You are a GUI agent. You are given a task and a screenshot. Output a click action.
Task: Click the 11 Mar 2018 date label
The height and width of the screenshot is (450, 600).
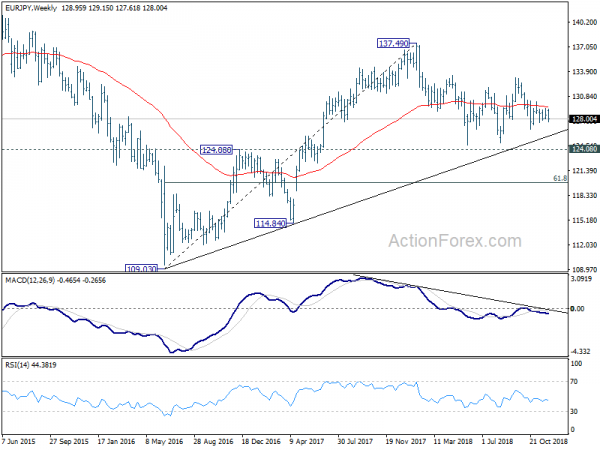[453, 441]
